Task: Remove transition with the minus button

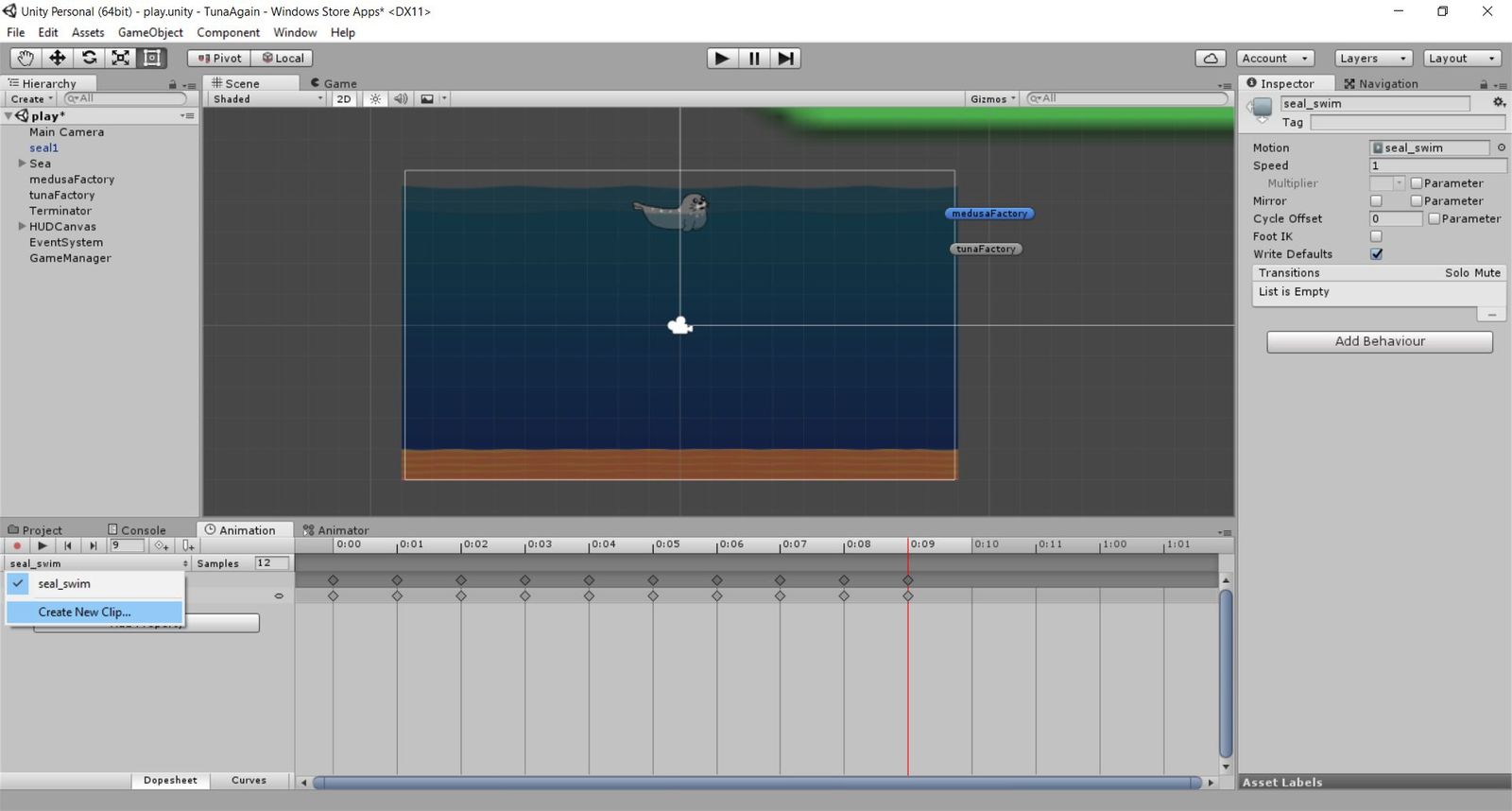Action: point(1491,314)
